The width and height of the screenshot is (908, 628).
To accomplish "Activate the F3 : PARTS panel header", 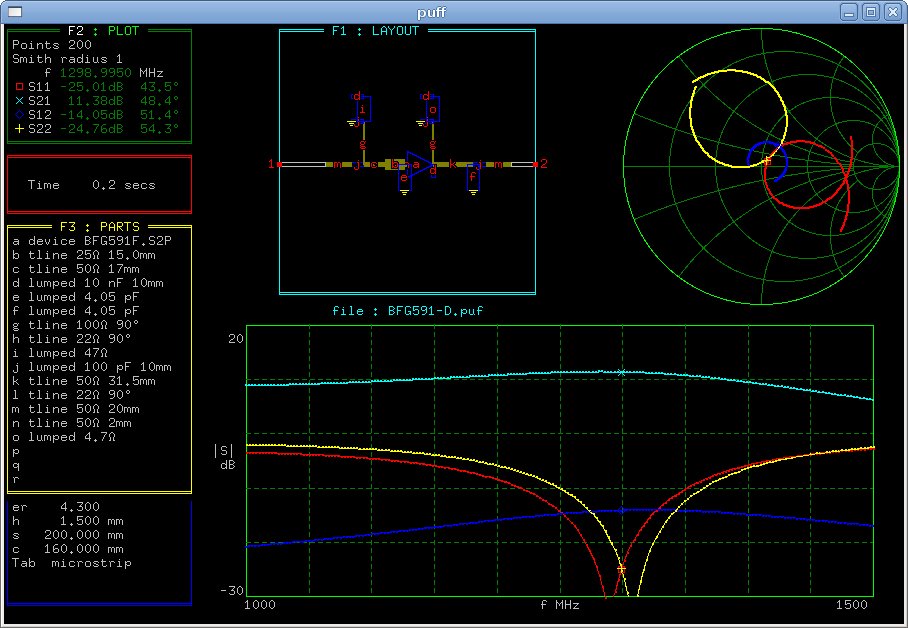I will 100,227.
